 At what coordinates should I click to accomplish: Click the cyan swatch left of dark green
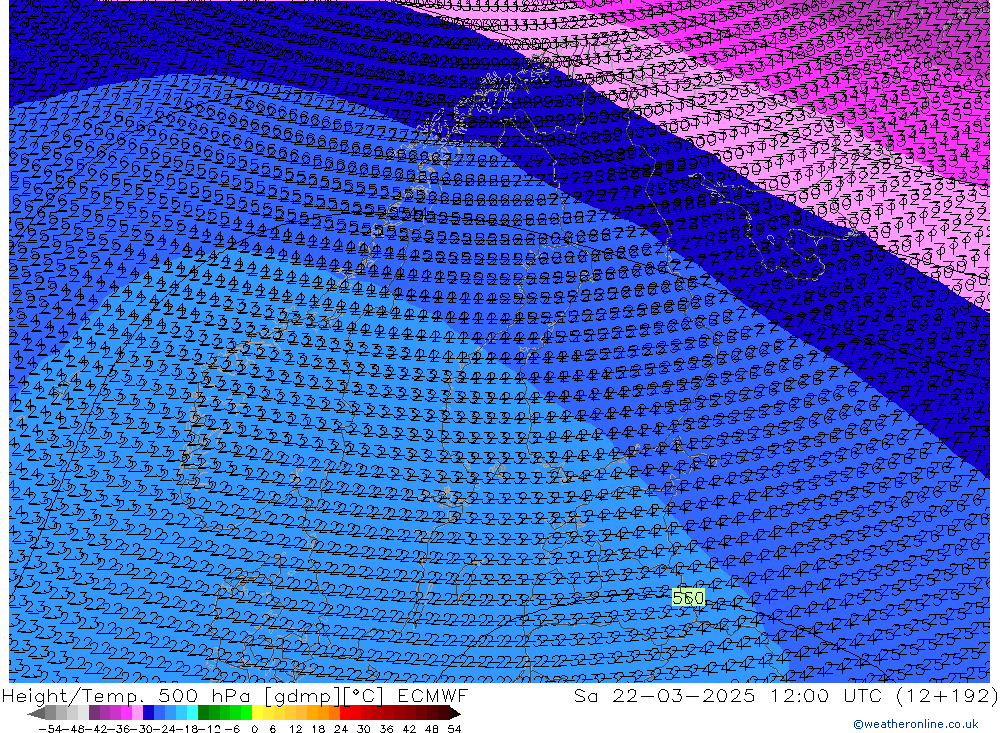192,713
